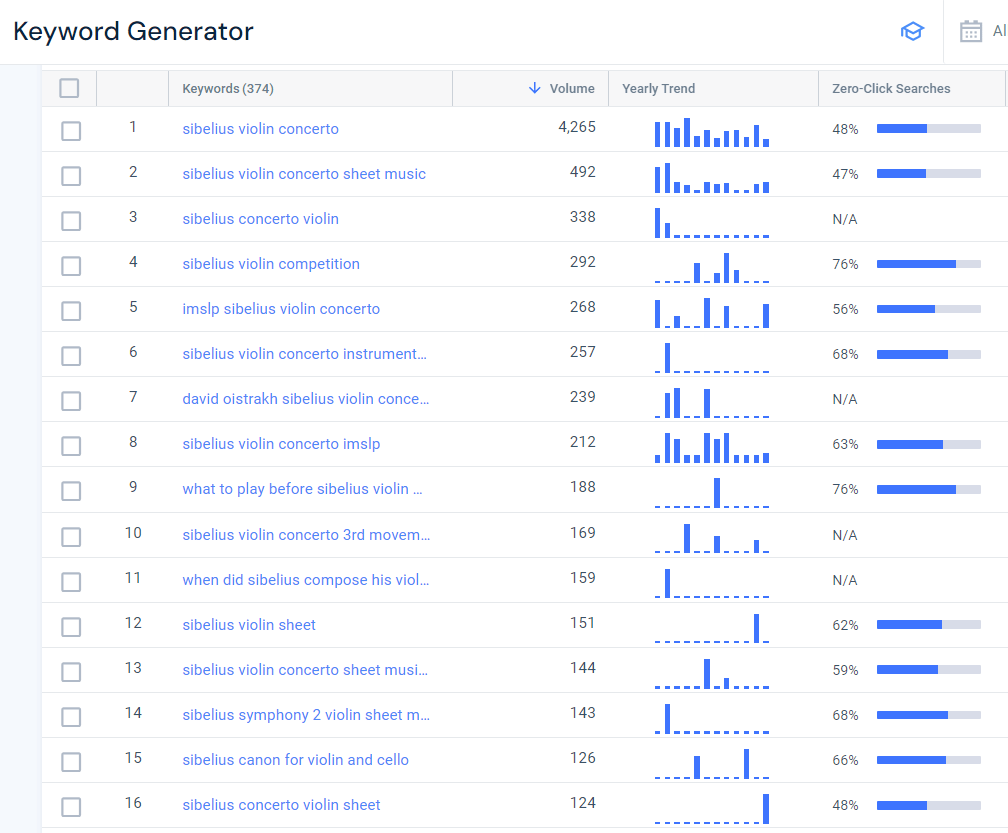Click the 'when did sibelius compose his viol…' link
The height and width of the screenshot is (833, 1008).
tap(304, 580)
